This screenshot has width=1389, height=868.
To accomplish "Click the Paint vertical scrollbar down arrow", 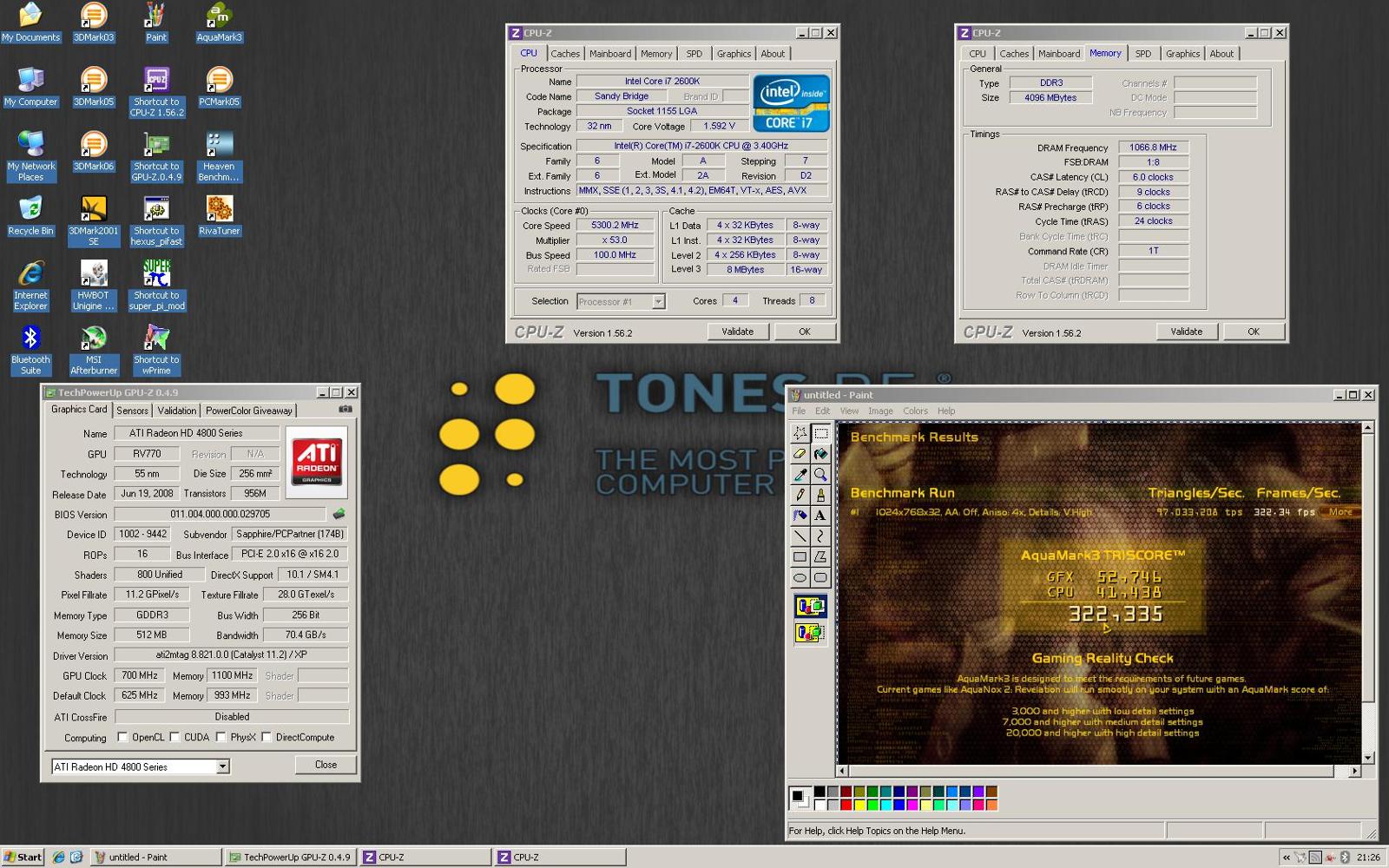I will (x=1368, y=758).
